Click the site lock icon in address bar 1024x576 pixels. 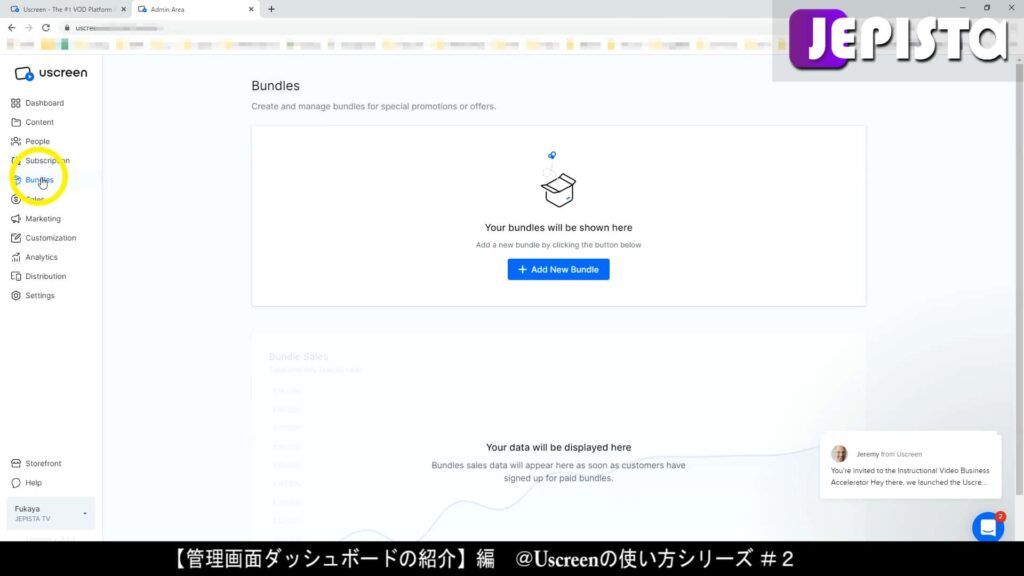tap(67, 27)
